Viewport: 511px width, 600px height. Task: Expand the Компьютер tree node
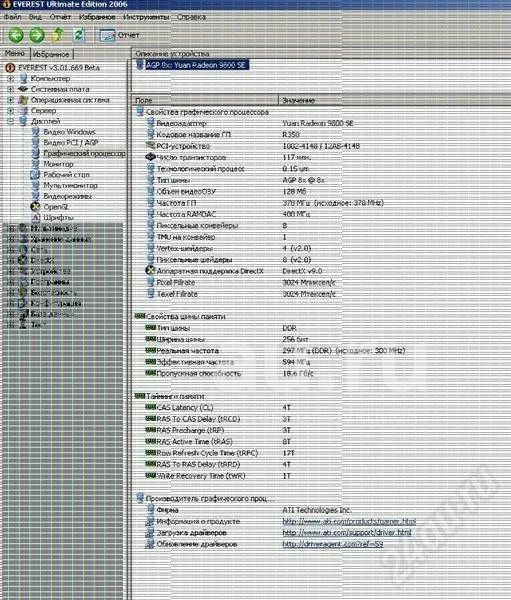click(11, 78)
